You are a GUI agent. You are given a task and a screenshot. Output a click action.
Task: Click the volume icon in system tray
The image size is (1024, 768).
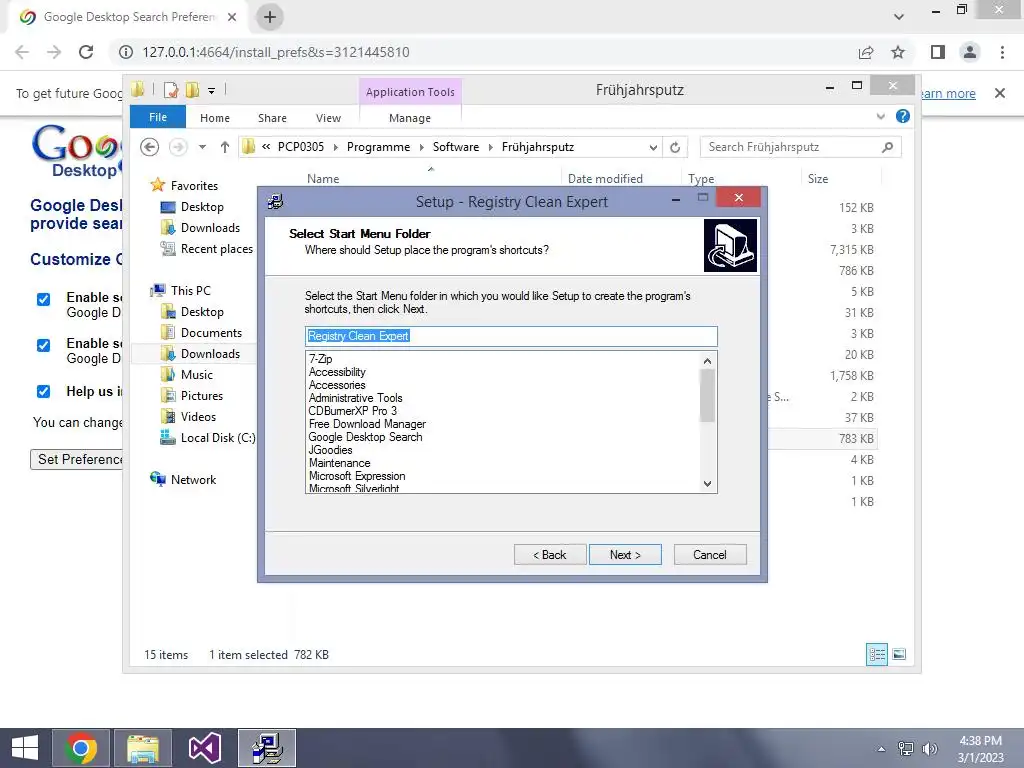(x=929, y=749)
